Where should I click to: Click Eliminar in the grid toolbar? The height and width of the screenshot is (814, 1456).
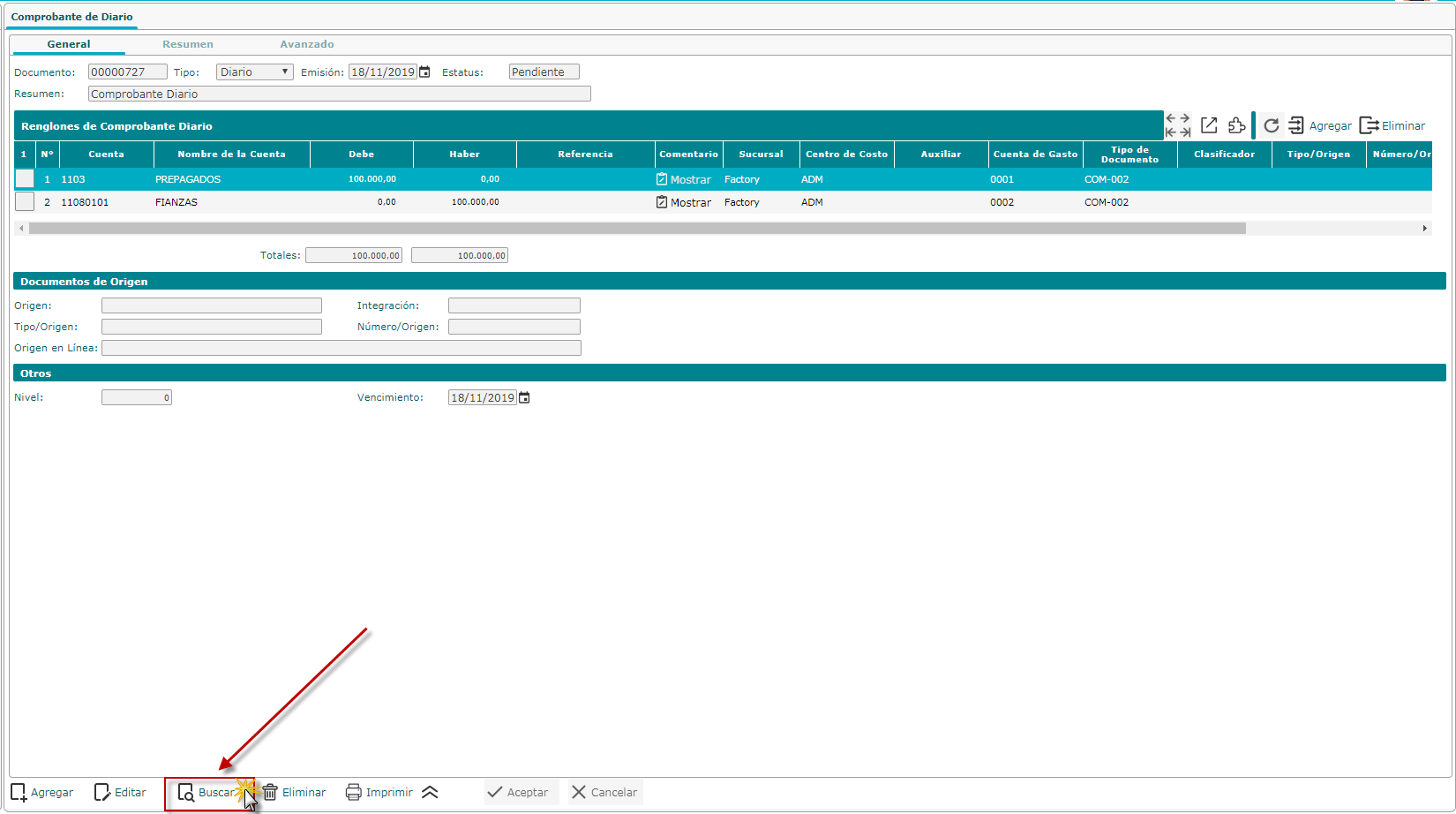[1392, 125]
